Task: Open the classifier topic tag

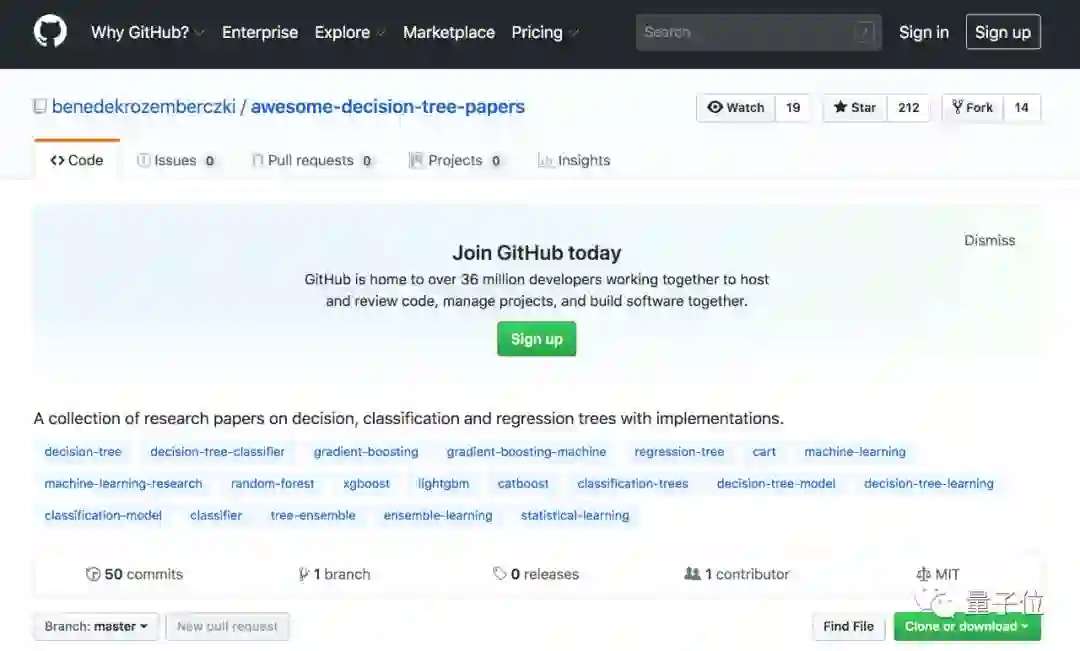Action: point(216,515)
